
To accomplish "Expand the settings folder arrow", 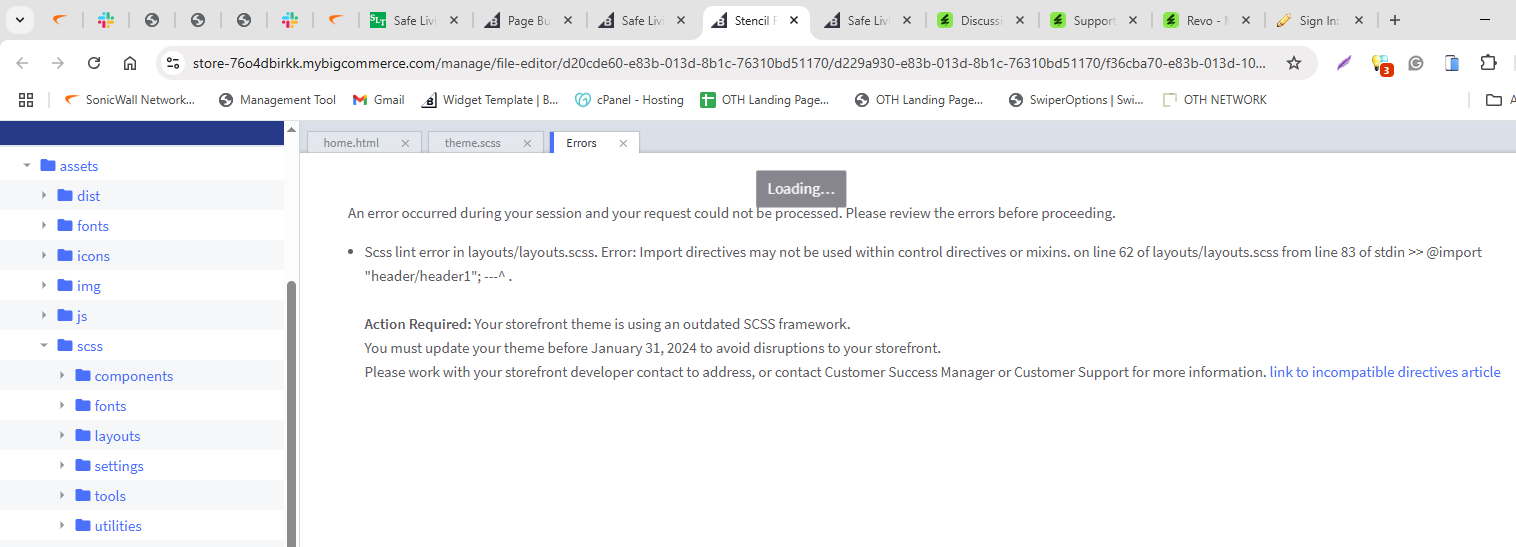I will [62, 466].
